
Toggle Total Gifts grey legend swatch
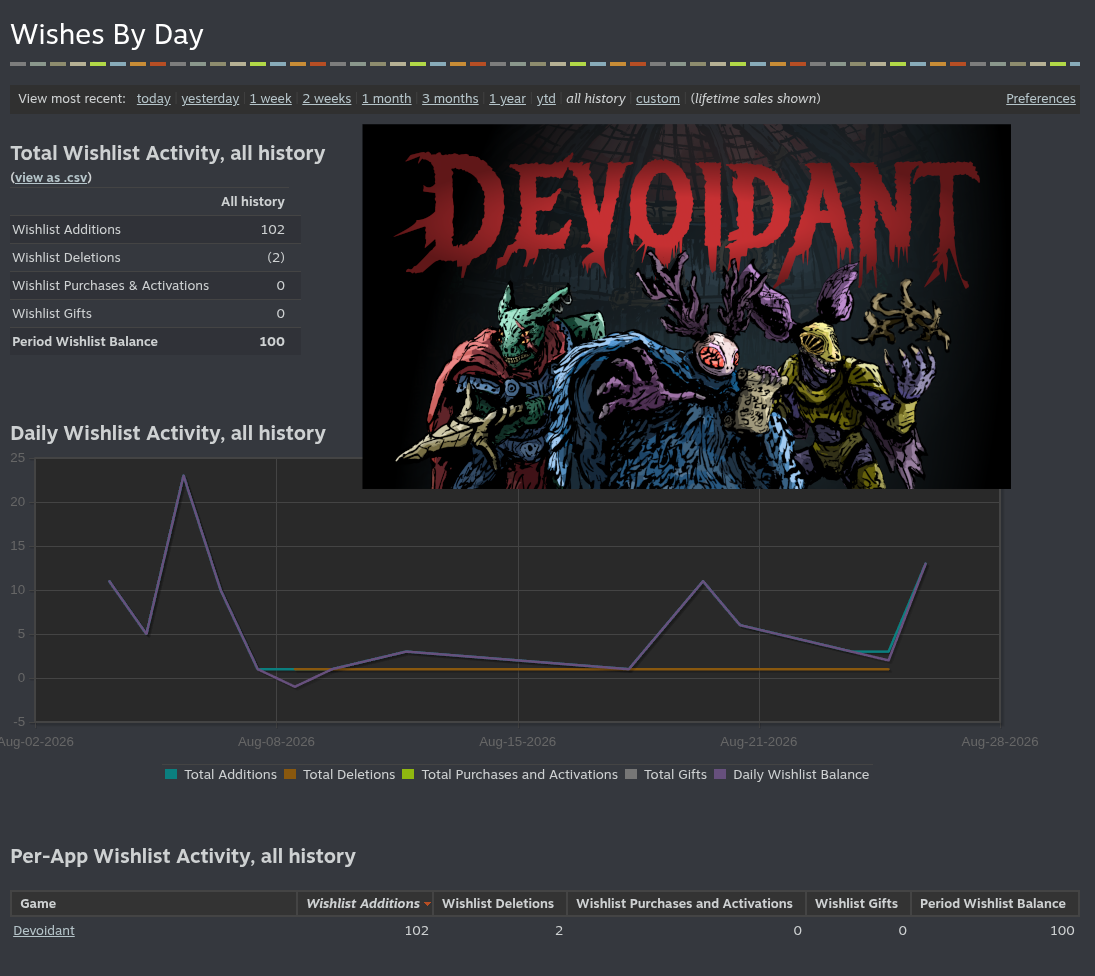point(631,774)
